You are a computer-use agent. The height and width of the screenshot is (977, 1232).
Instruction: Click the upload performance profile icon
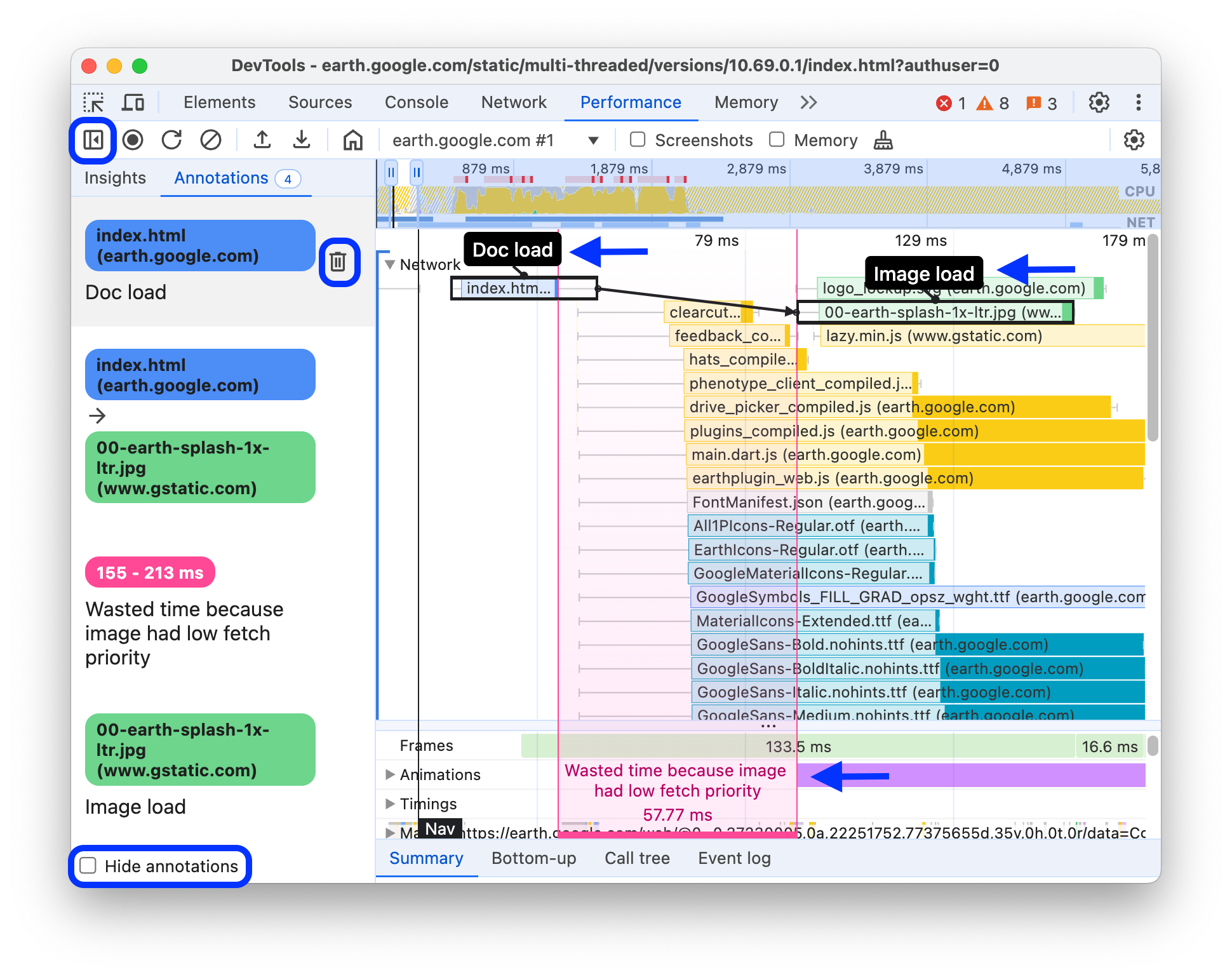coord(262,140)
